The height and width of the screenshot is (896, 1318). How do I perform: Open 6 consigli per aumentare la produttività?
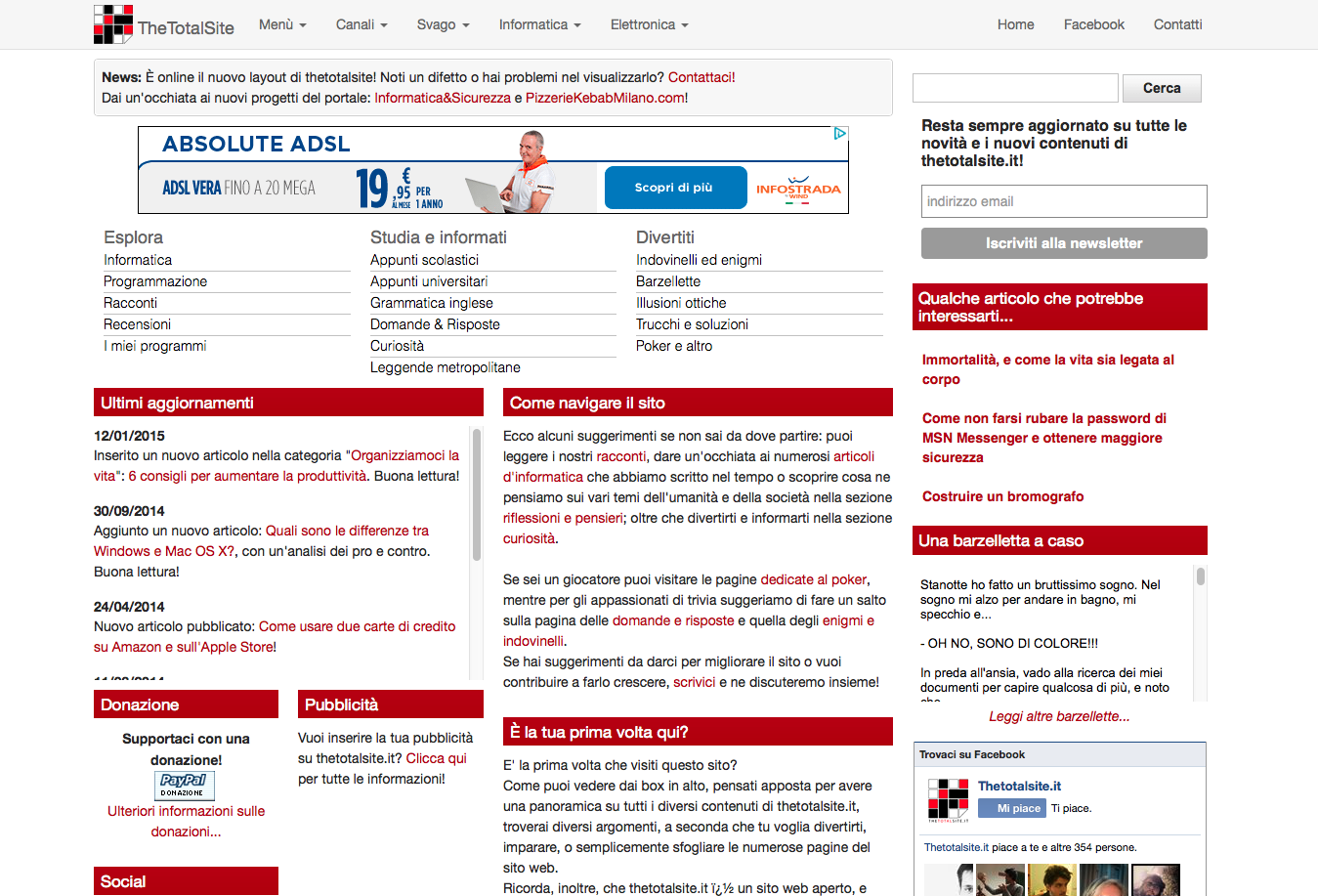pos(247,476)
